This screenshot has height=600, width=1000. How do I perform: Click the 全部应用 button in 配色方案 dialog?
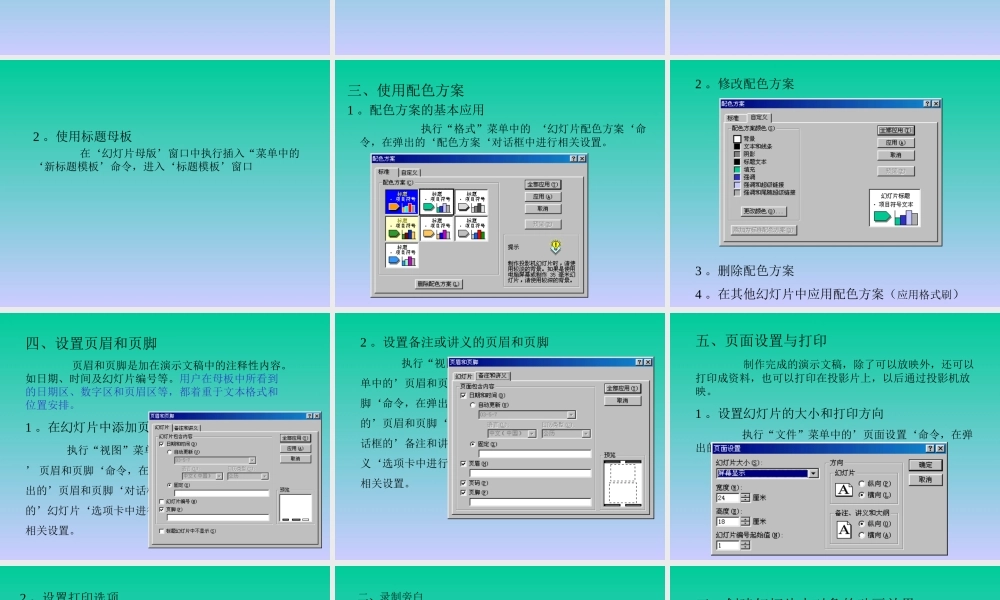coord(541,184)
